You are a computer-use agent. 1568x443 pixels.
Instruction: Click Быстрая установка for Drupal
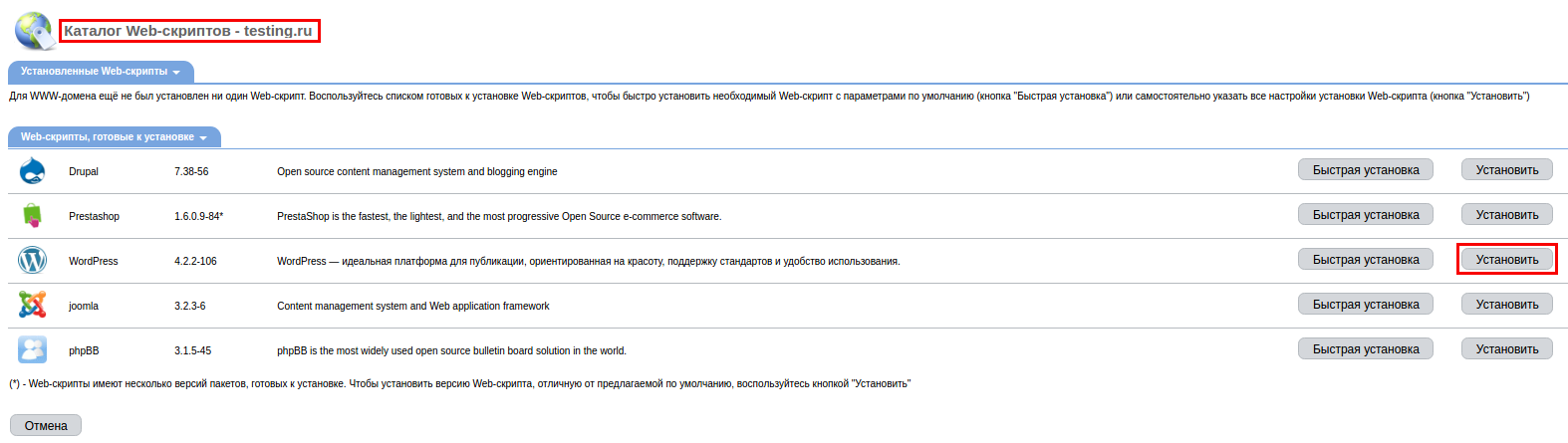(1365, 170)
